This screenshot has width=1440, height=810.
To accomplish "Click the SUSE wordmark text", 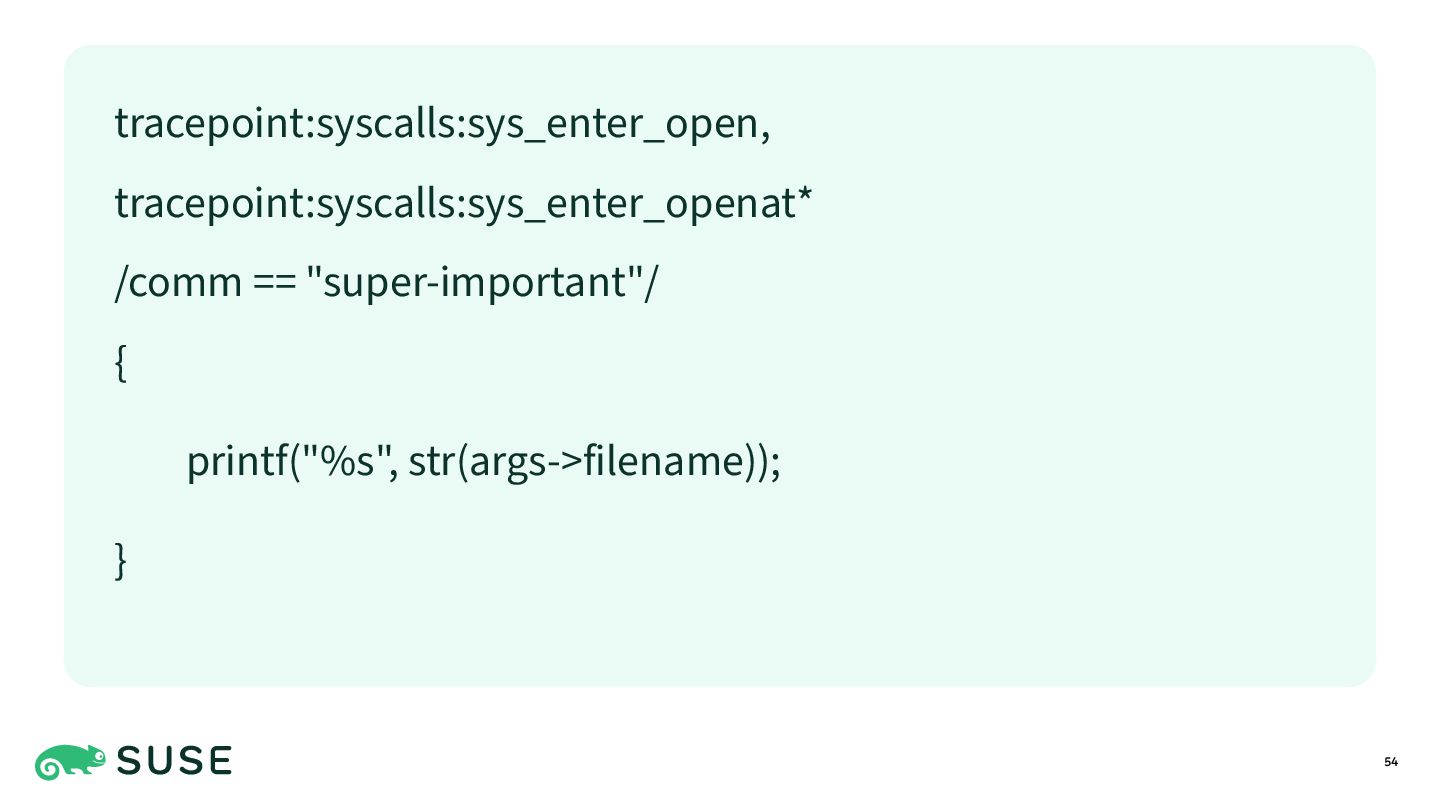I will click(175, 762).
